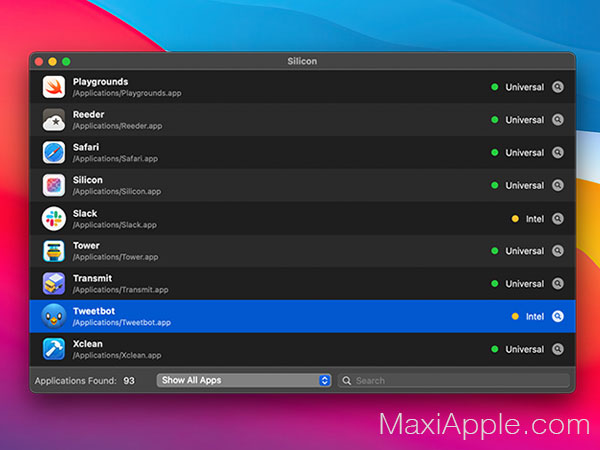Click the Transmit truck icon

(x=54, y=284)
